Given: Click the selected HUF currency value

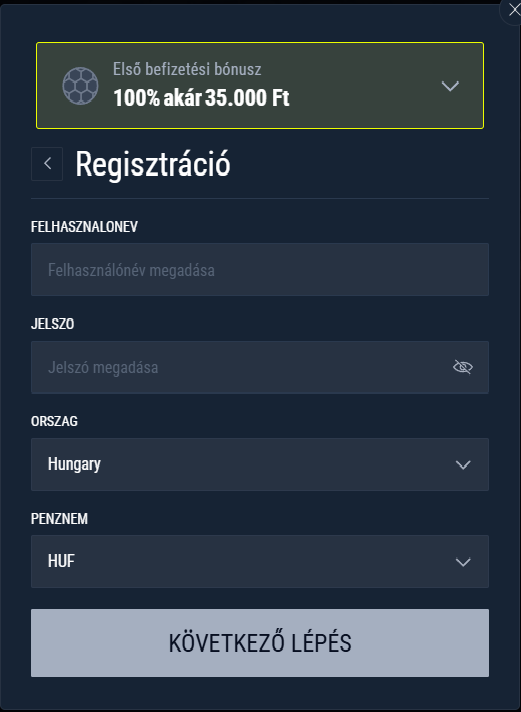Looking at the screenshot, I should coord(61,562).
